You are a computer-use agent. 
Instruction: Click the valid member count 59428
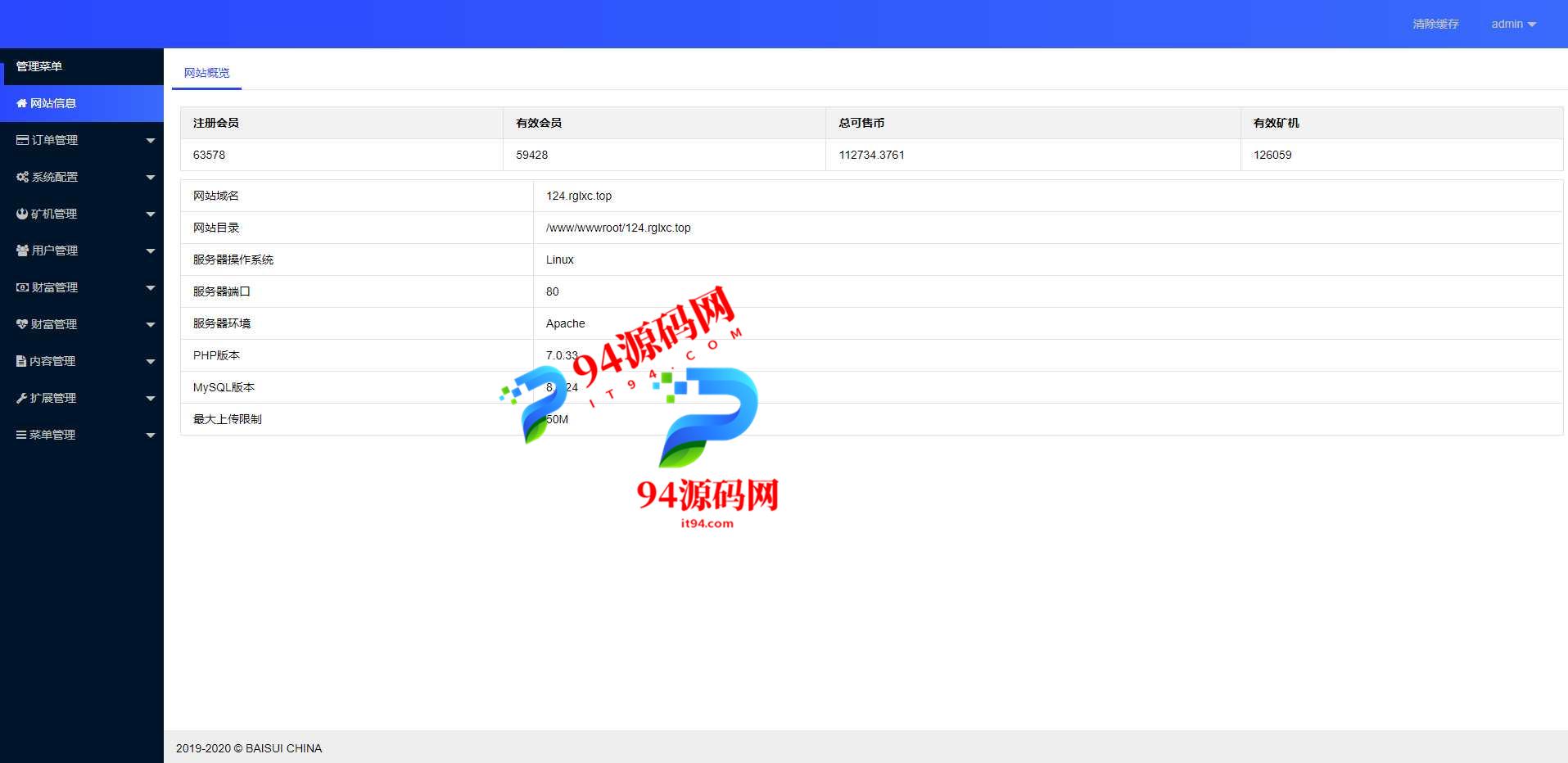click(x=531, y=155)
